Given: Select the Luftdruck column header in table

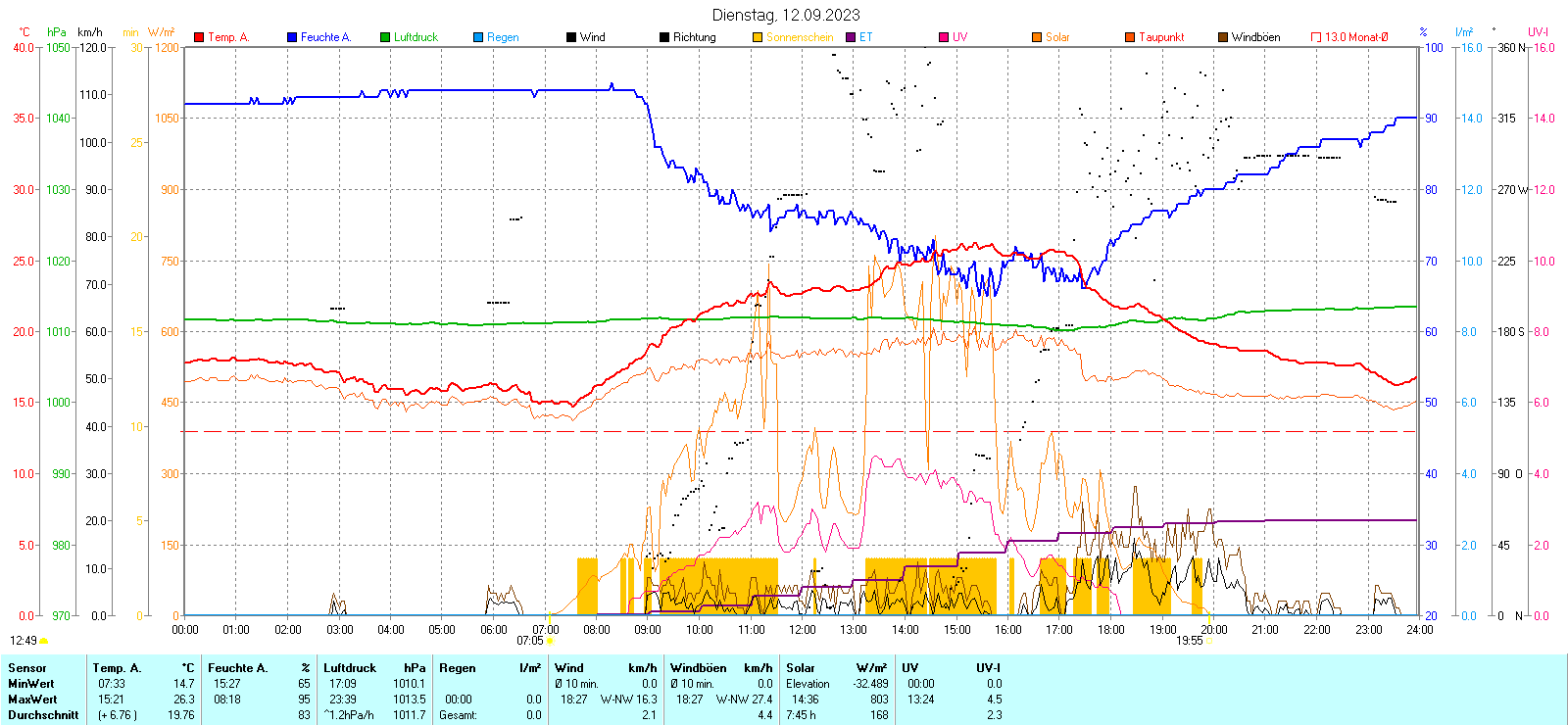Looking at the screenshot, I should point(350,668).
